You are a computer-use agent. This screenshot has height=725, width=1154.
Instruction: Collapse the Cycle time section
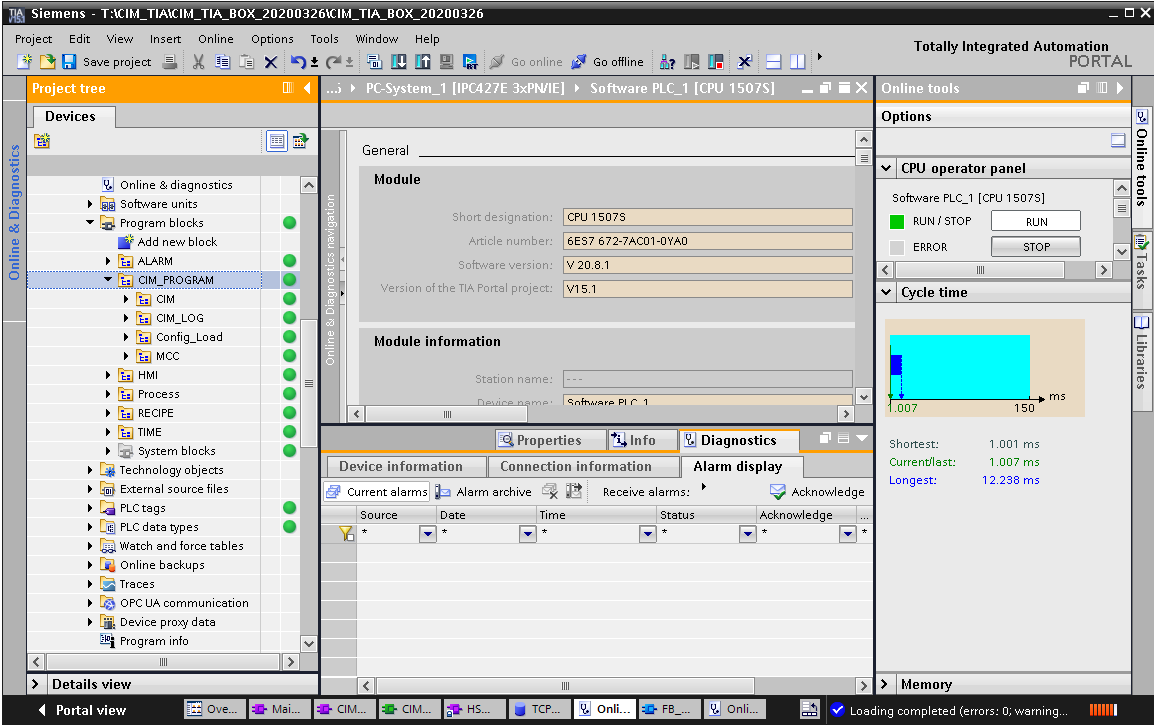(x=886, y=292)
